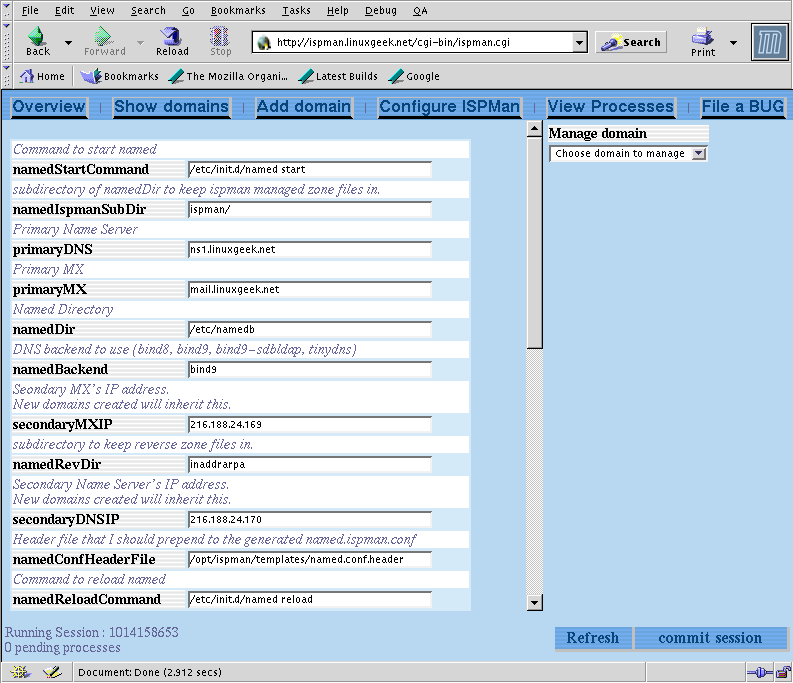Click the security lock icon
Viewport: 793px width, 683px height.
(783, 673)
